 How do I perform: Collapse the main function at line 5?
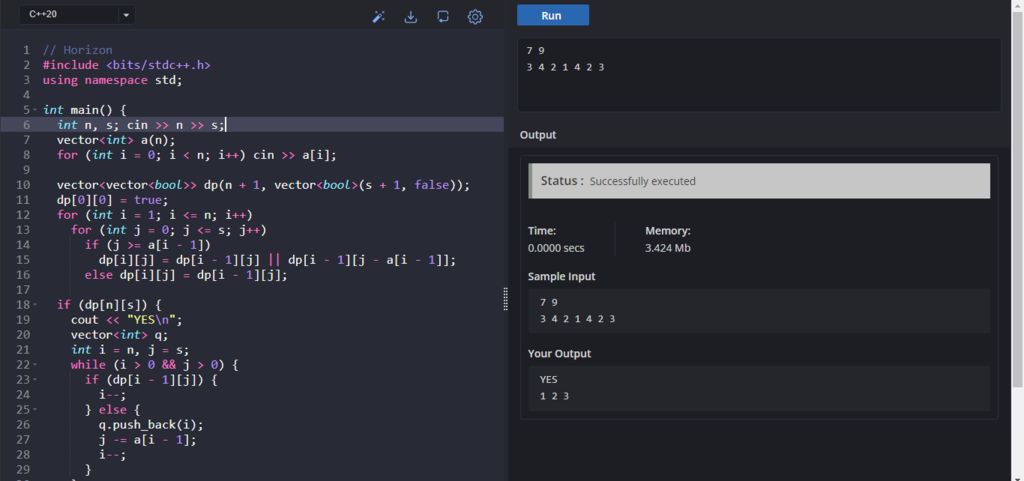pos(35,109)
